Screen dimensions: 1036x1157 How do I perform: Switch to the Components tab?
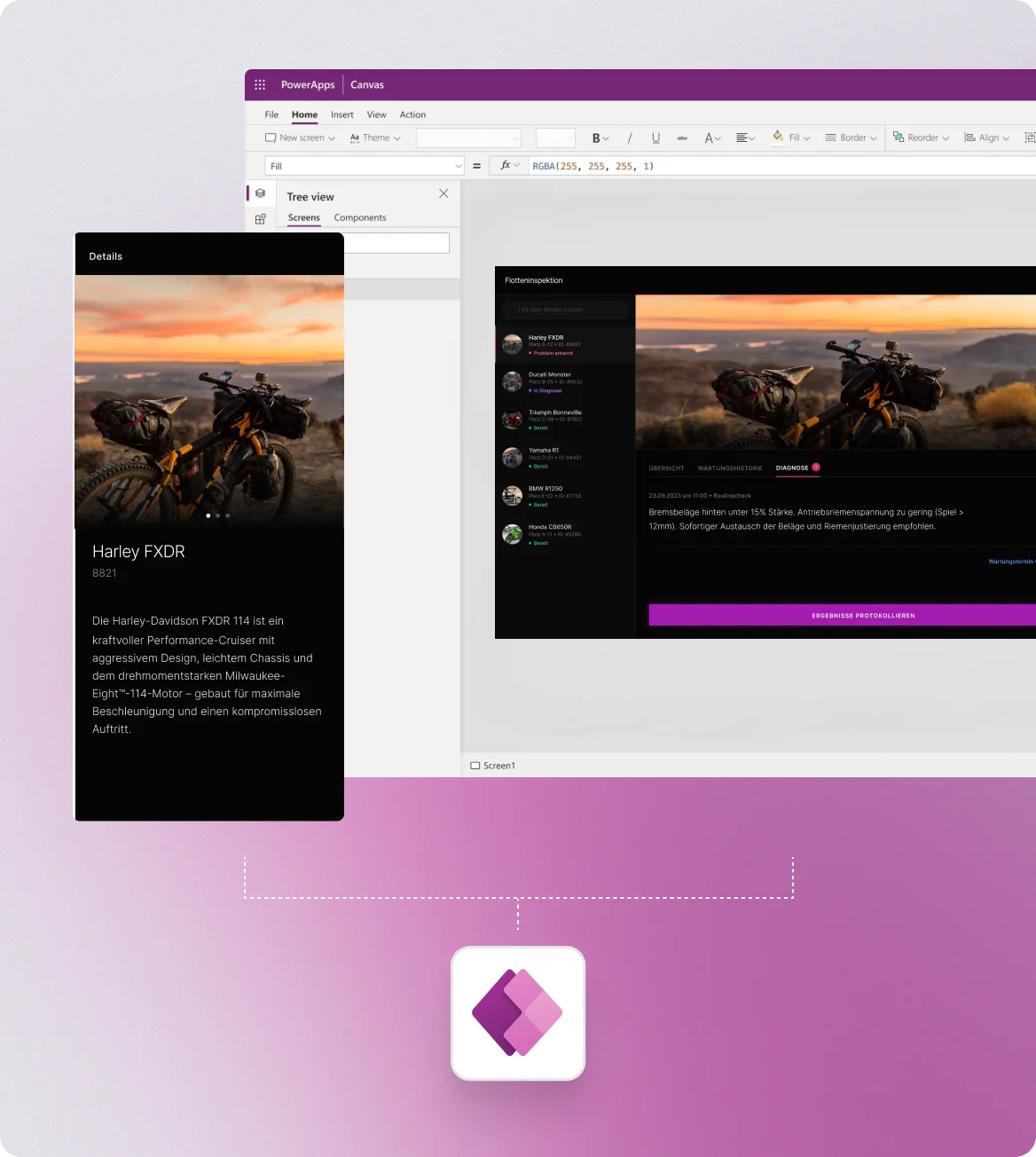tap(359, 217)
